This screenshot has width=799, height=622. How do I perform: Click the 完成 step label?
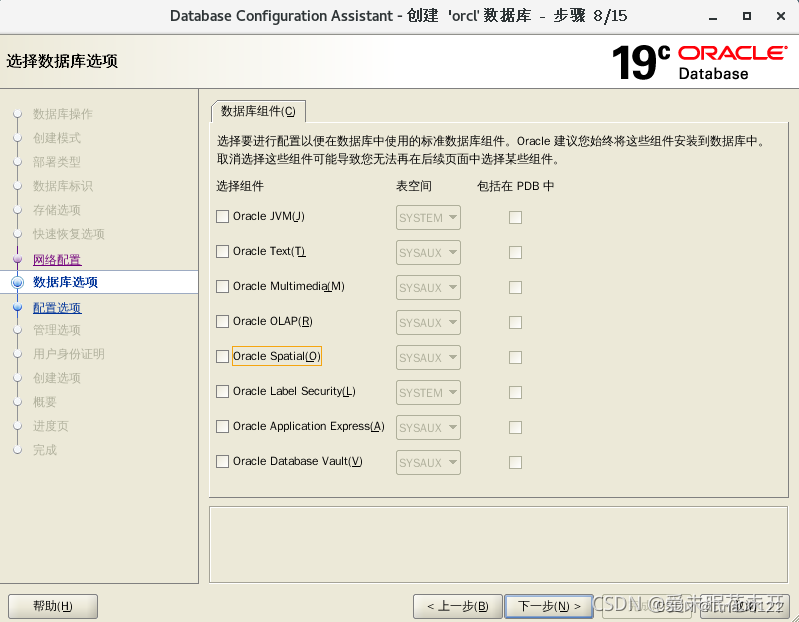[45, 450]
